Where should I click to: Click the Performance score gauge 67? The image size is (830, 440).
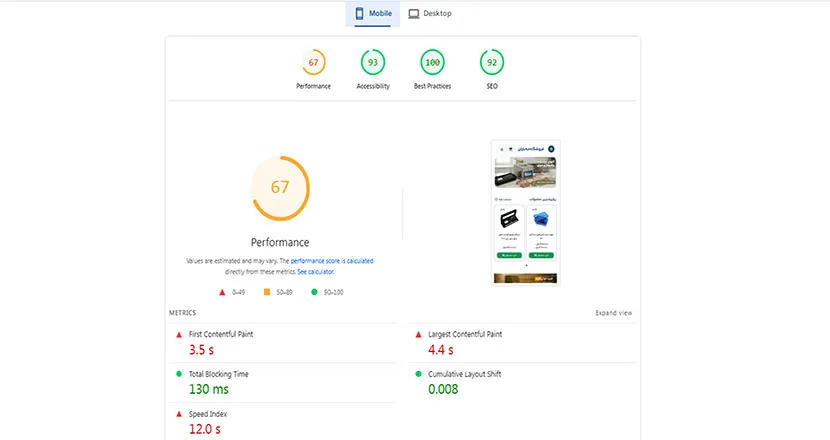click(313, 63)
